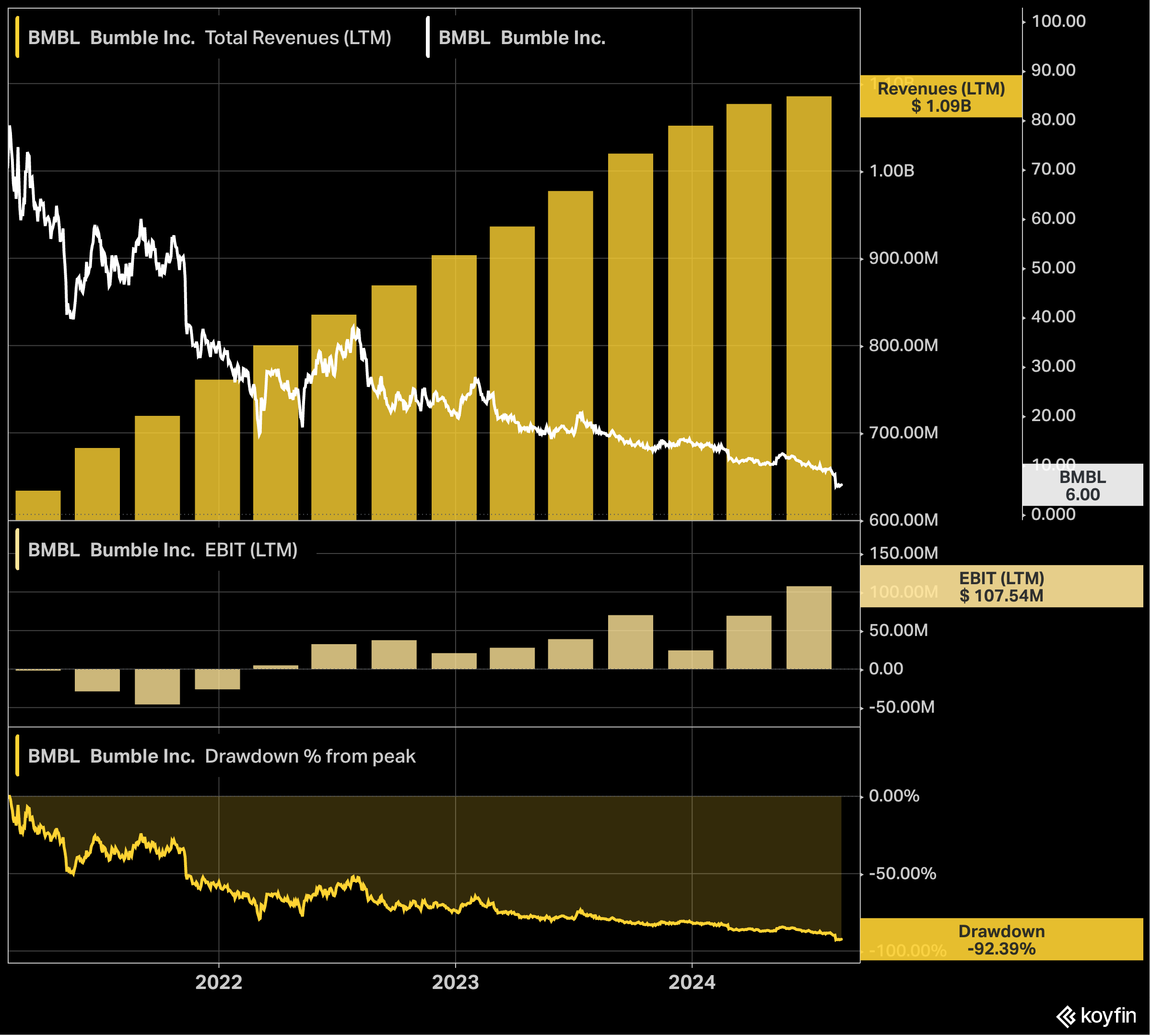The height and width of the screenshot is (1036, 1151).
Task: Click the end point of white price line
Action: pyautogui.click(x=841, y=485)
